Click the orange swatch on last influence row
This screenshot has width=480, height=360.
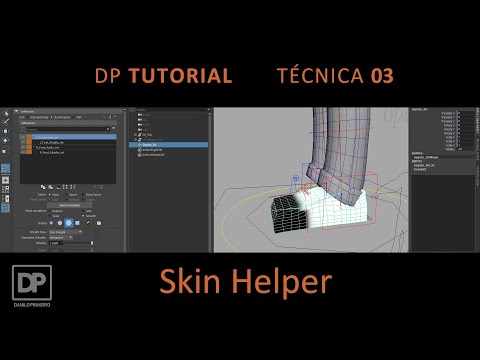point(29,152)
